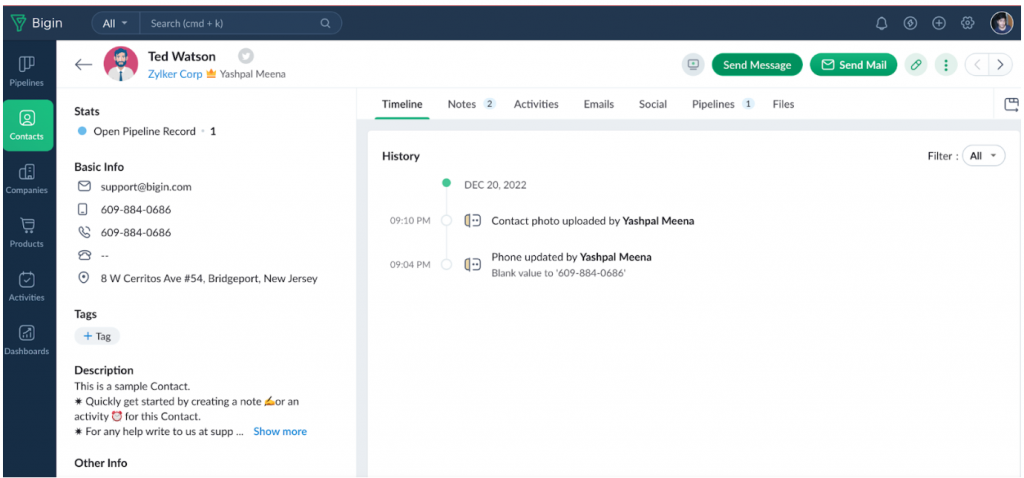Open the Zylker Corp company link
Image resolution: width=1024 pixels, height=478 pixels.
[175, 74]
